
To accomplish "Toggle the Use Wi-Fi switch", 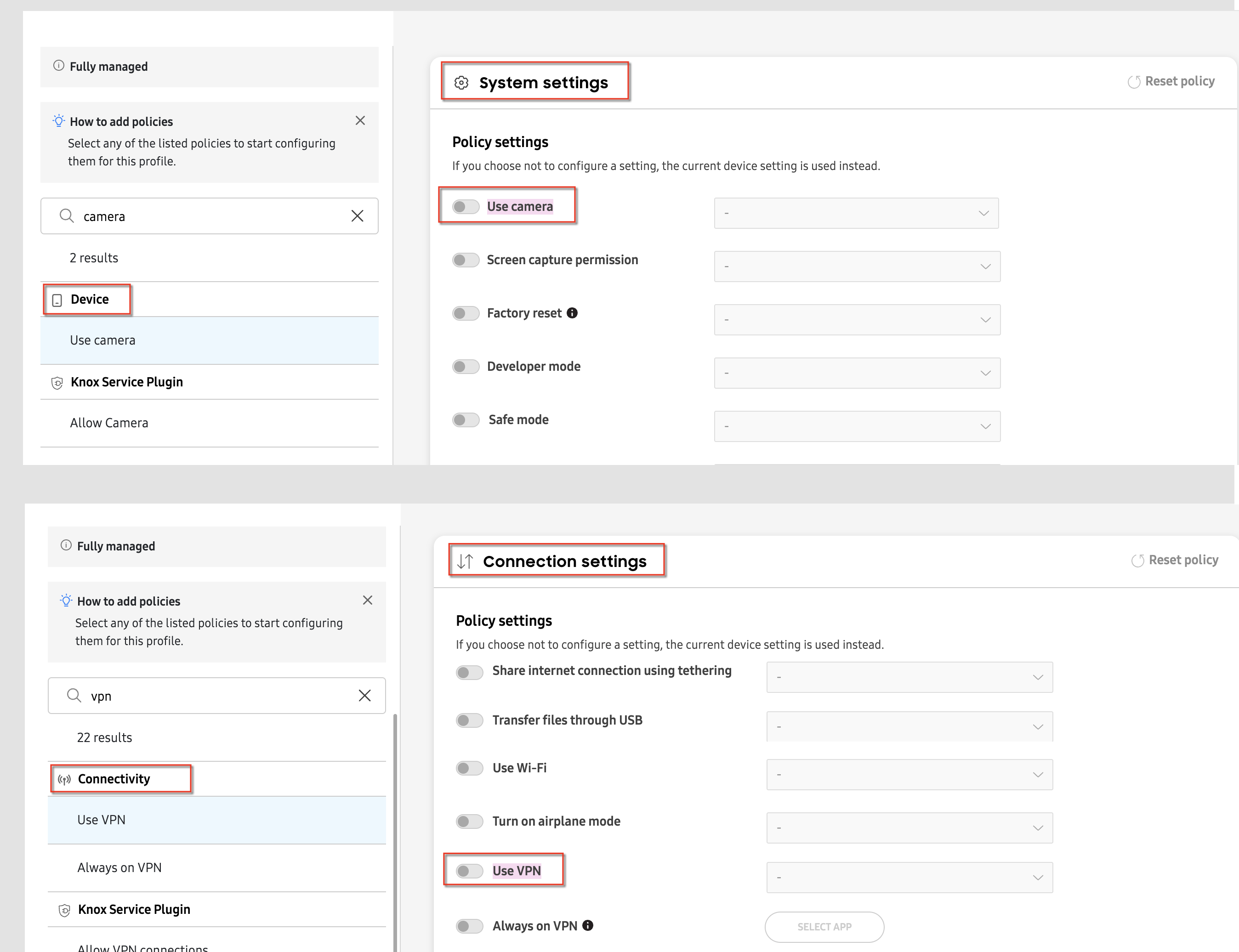I will tap(469, 768).
